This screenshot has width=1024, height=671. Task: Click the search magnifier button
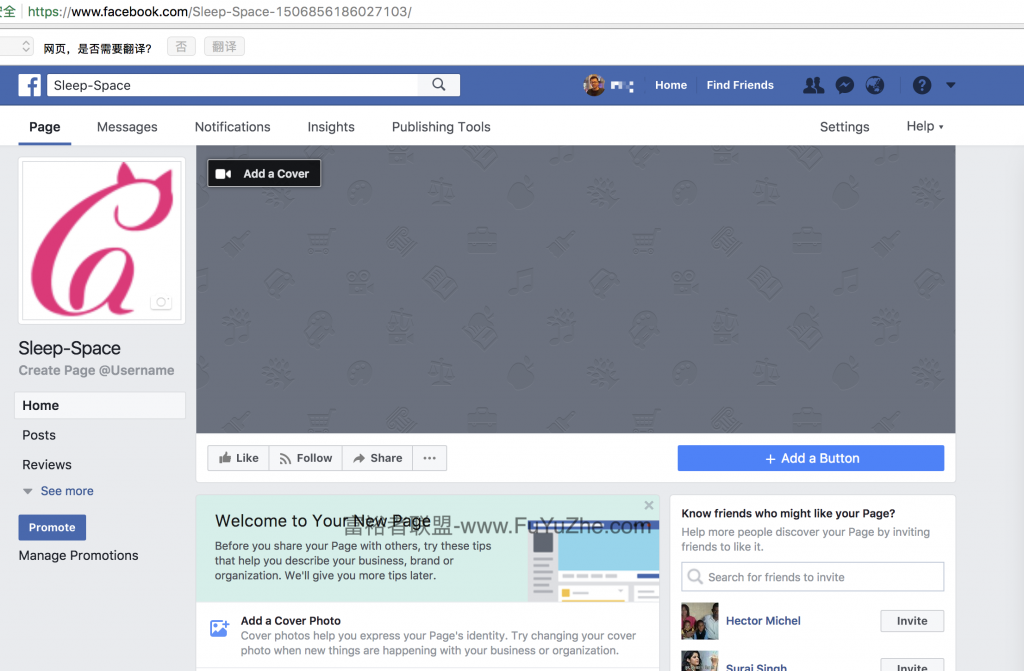(x=439, y=85)
